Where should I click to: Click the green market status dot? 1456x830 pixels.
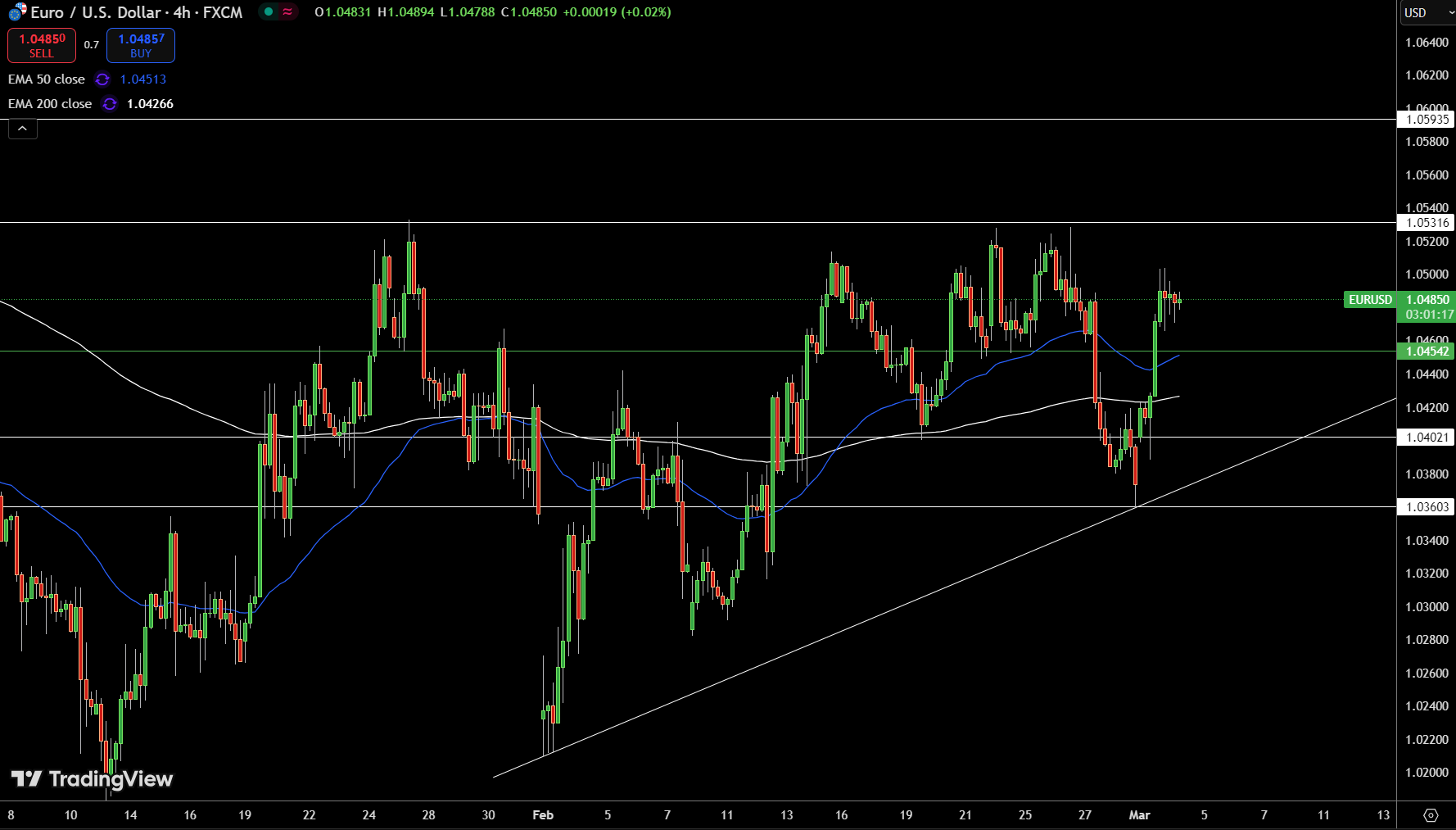coord(269,11)
